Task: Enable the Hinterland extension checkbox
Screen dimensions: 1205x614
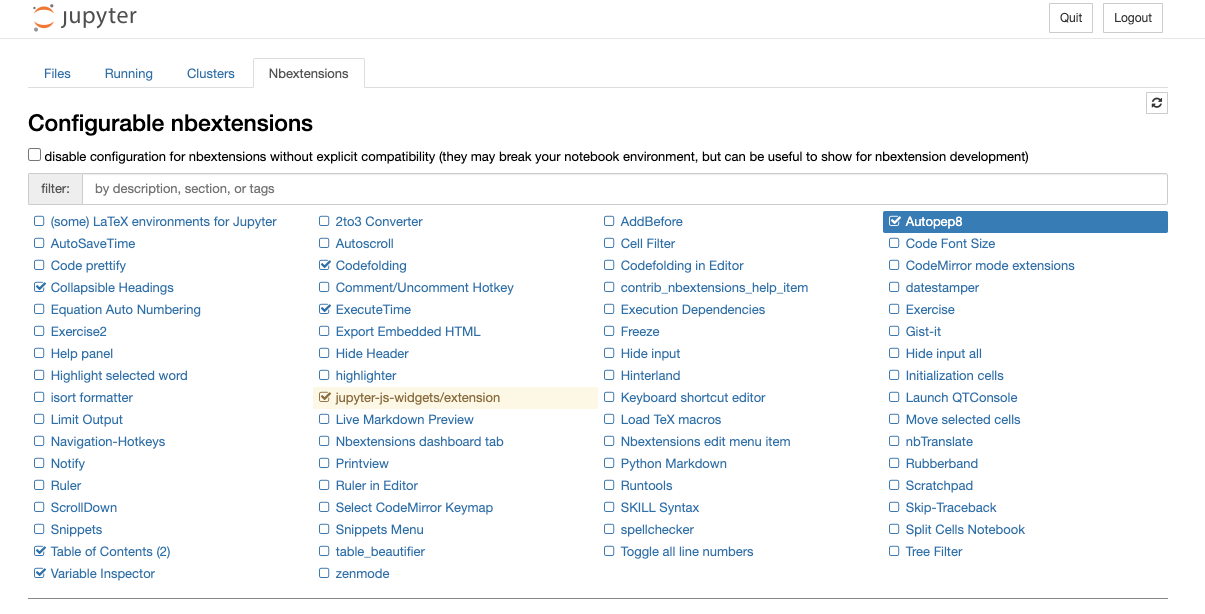Action: point(610,376)
